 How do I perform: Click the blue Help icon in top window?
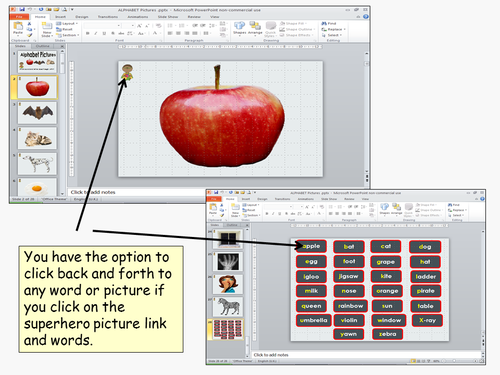pyautogui.click(x=366, y=16)
